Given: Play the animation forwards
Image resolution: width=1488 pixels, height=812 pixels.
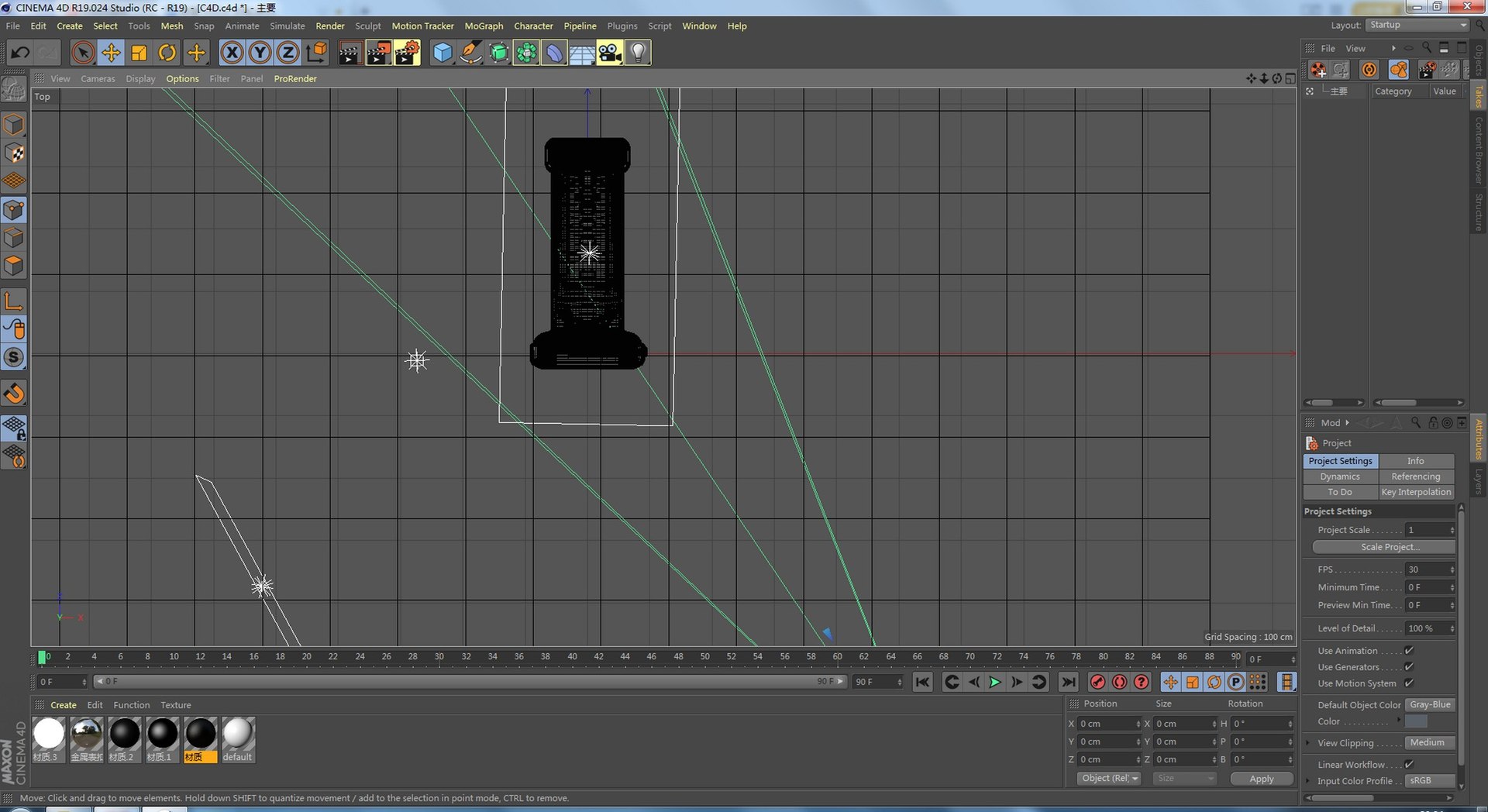Looking at the screenshot, I should point(995,682).
